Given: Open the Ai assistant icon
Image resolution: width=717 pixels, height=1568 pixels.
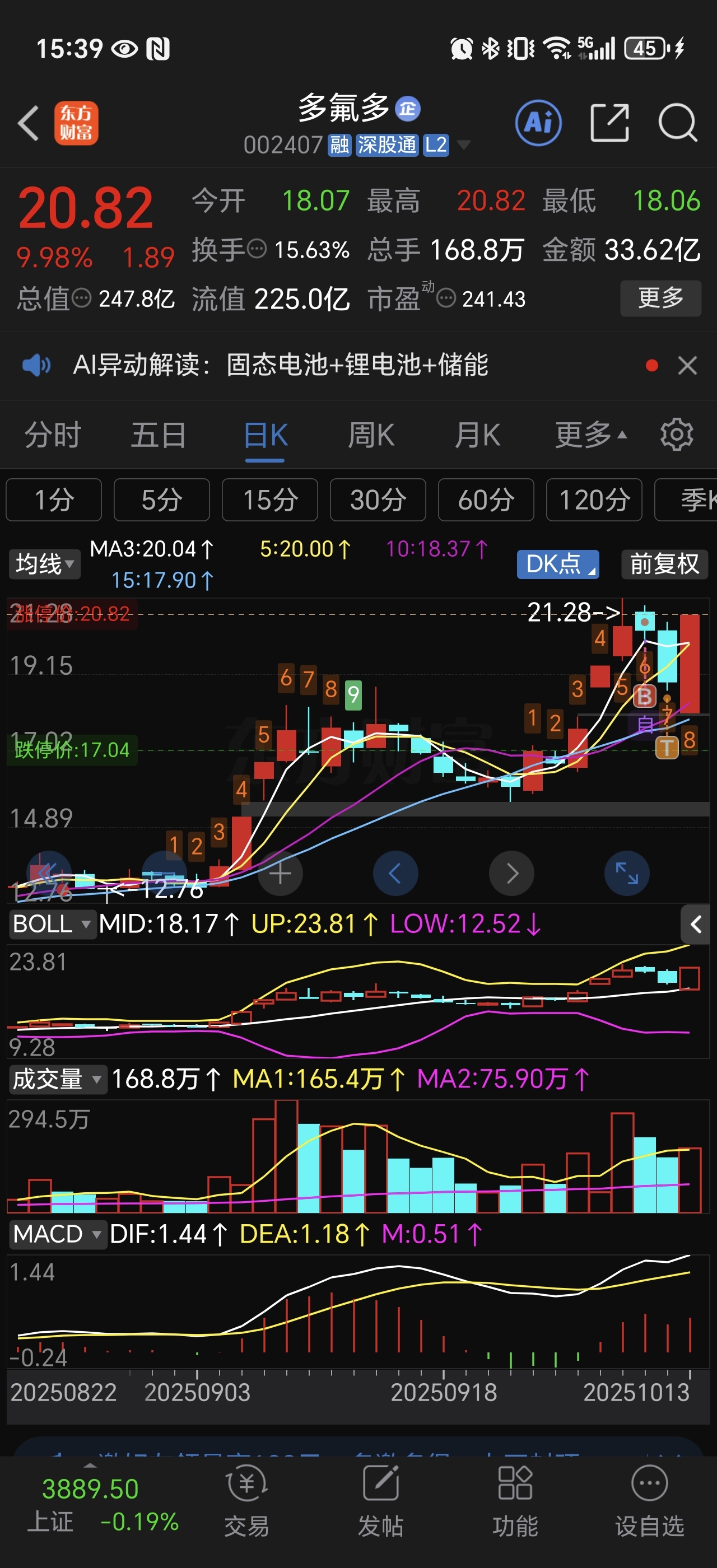Looking at the screenshot, I should coord(538,123).
